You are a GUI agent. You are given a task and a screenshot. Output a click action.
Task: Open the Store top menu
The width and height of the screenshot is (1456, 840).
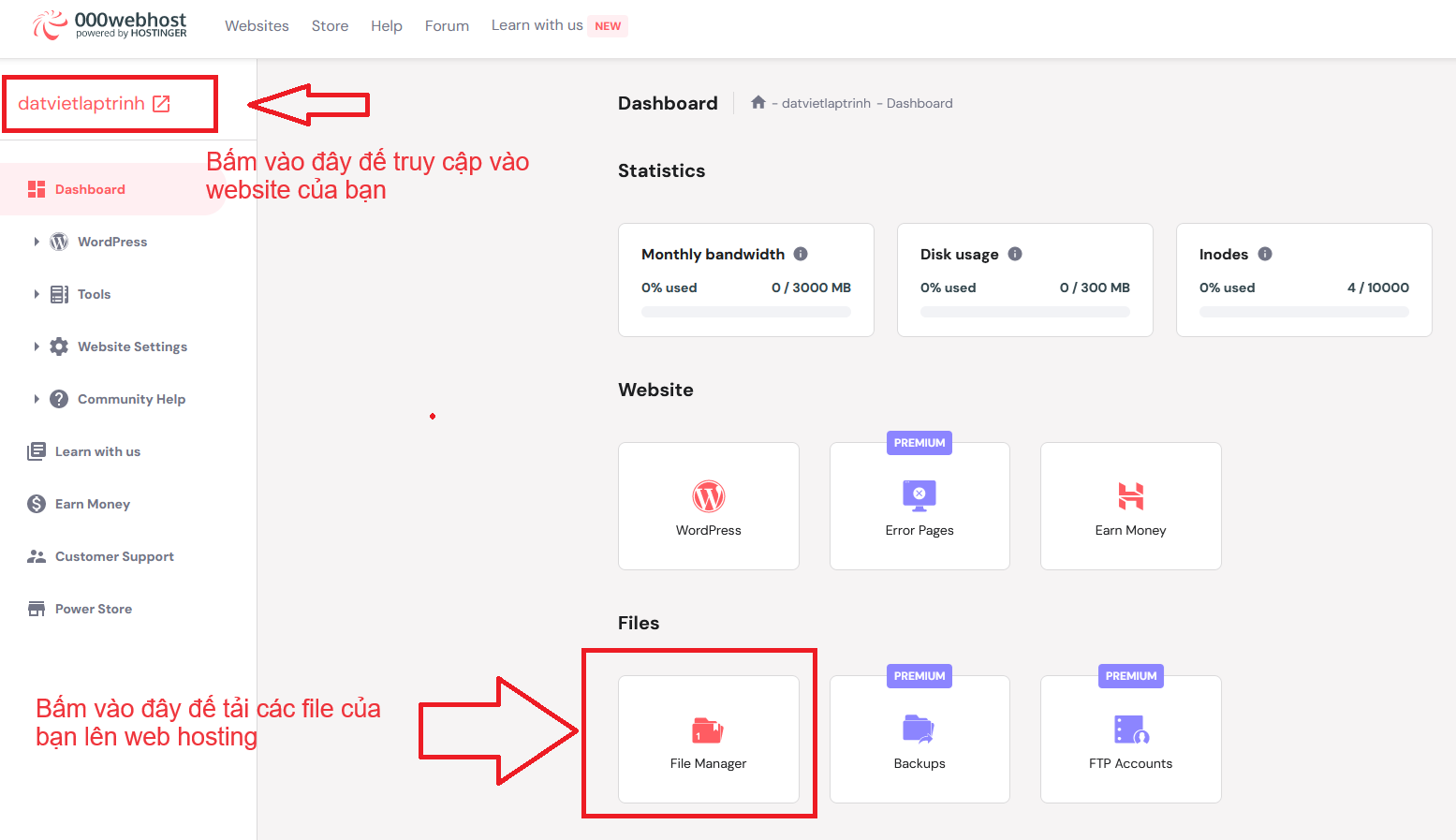330,26
